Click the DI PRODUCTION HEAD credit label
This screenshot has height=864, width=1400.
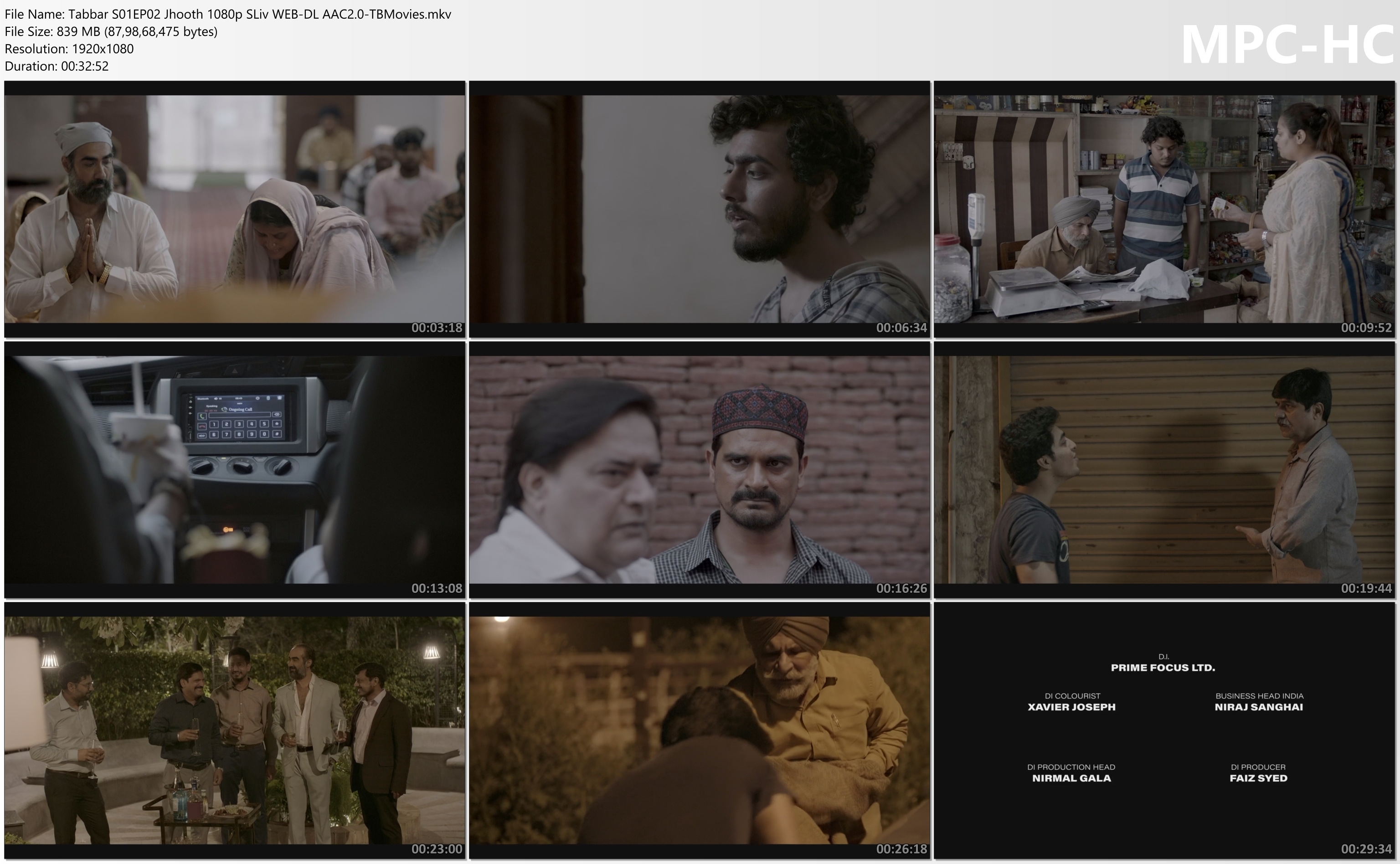[1071, 767]
